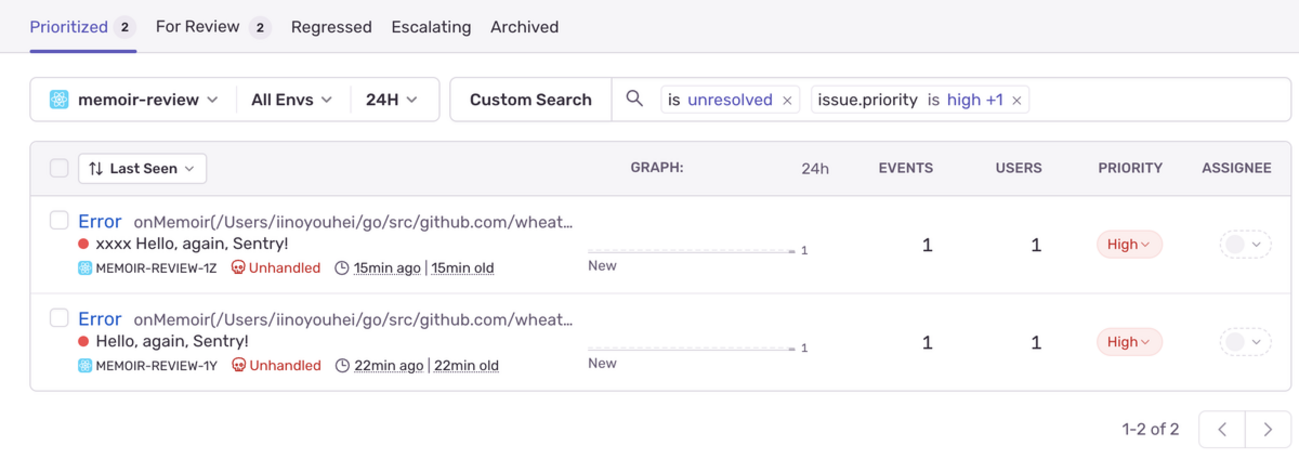Screen dimensions: 1299x472
Task: Click the clock icon beside 22min ago
Action: (x=342, y=366)
